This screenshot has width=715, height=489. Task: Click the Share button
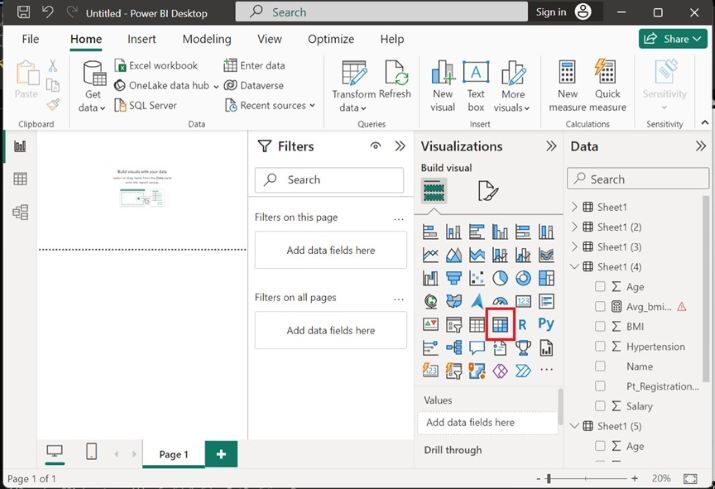(672, 39)
